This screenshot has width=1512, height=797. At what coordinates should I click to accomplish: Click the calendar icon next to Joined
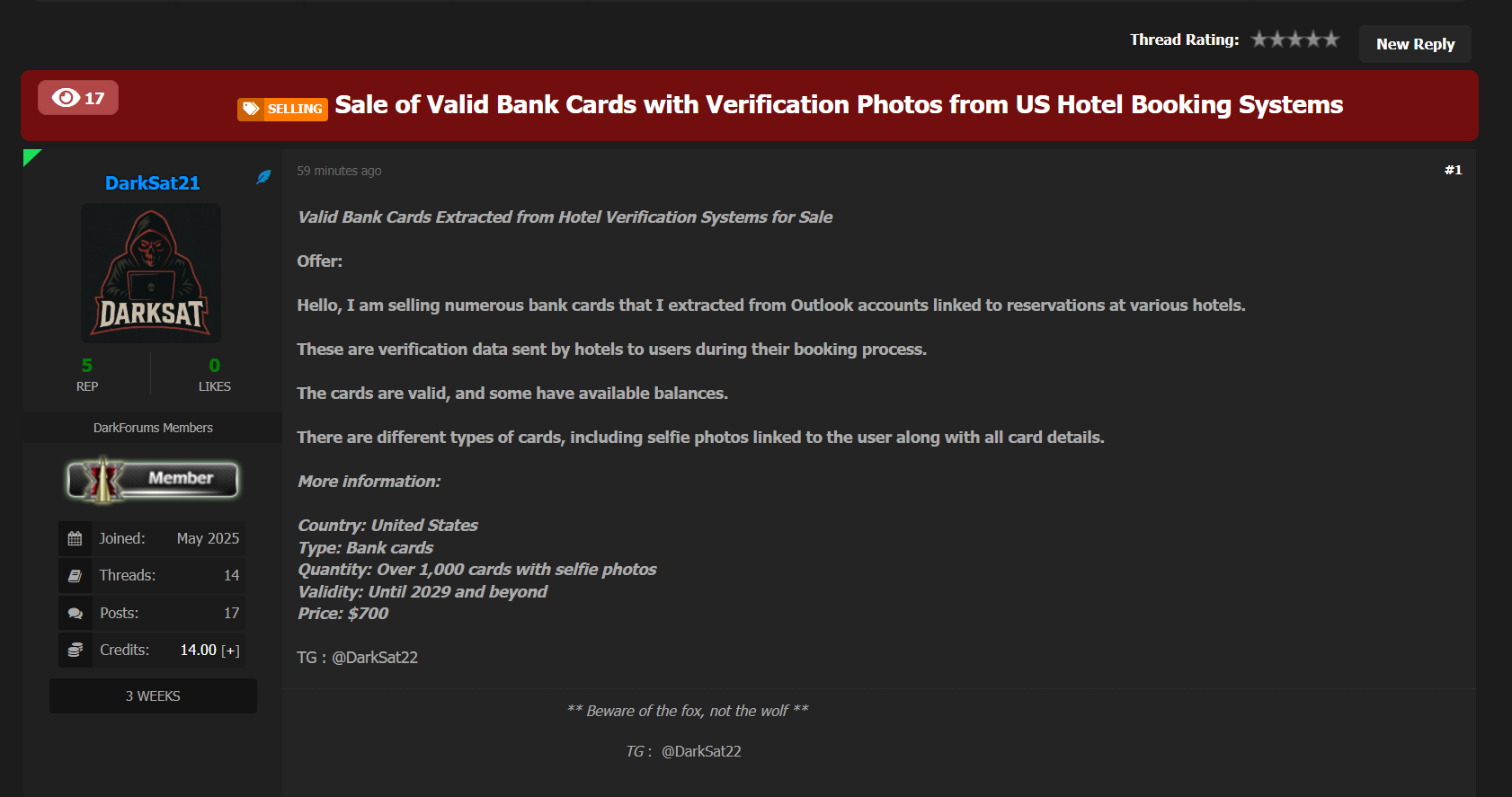coord(76,538)
